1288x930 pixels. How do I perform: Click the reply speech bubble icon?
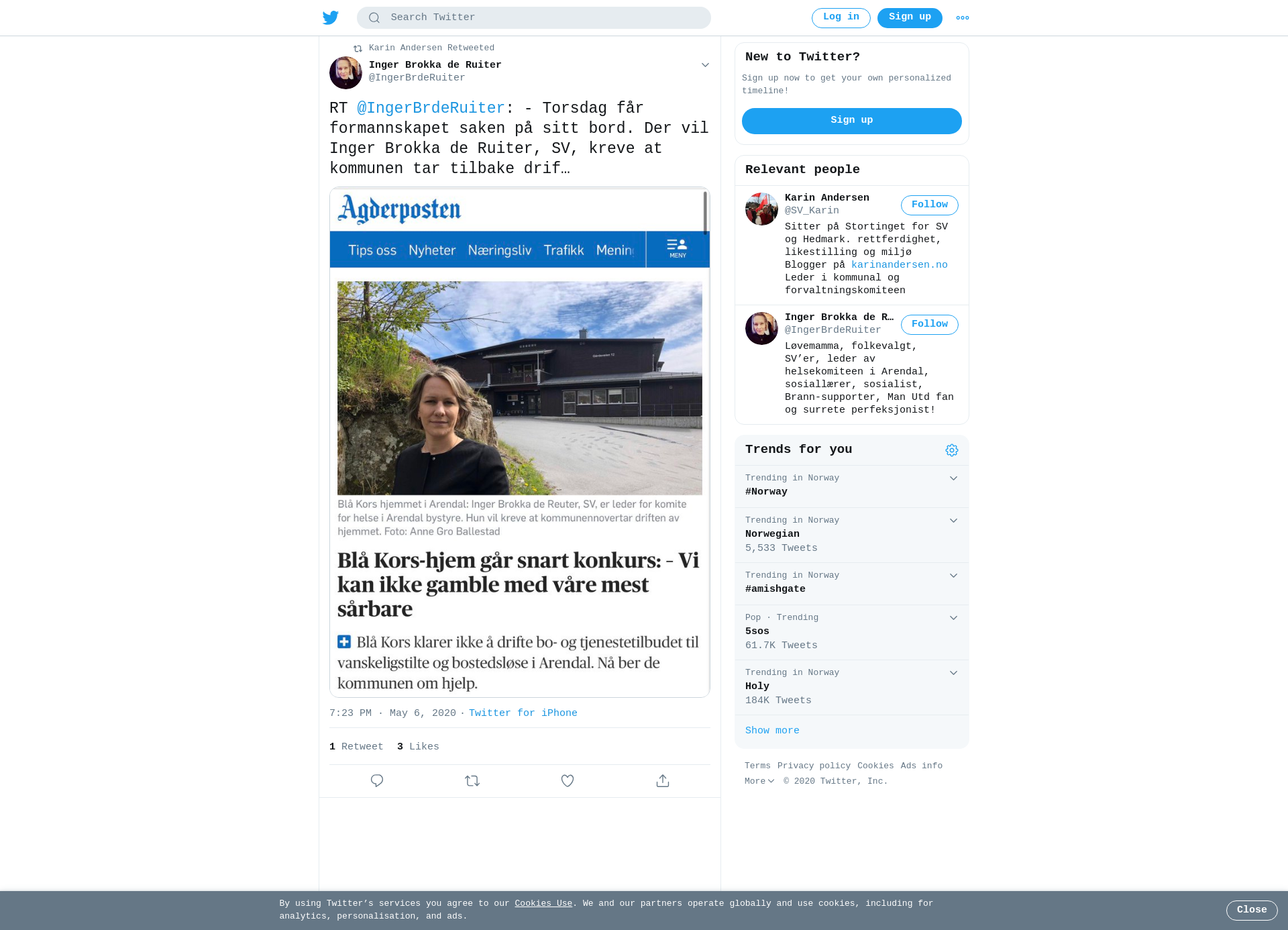[x=377, y=781]
